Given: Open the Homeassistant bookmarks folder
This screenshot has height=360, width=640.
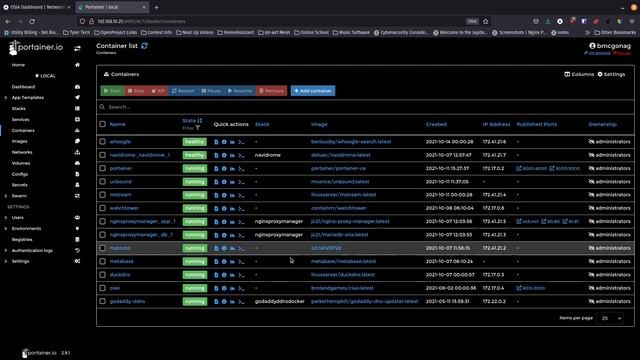Looking at the screenshot, I should tap(236, 32).
